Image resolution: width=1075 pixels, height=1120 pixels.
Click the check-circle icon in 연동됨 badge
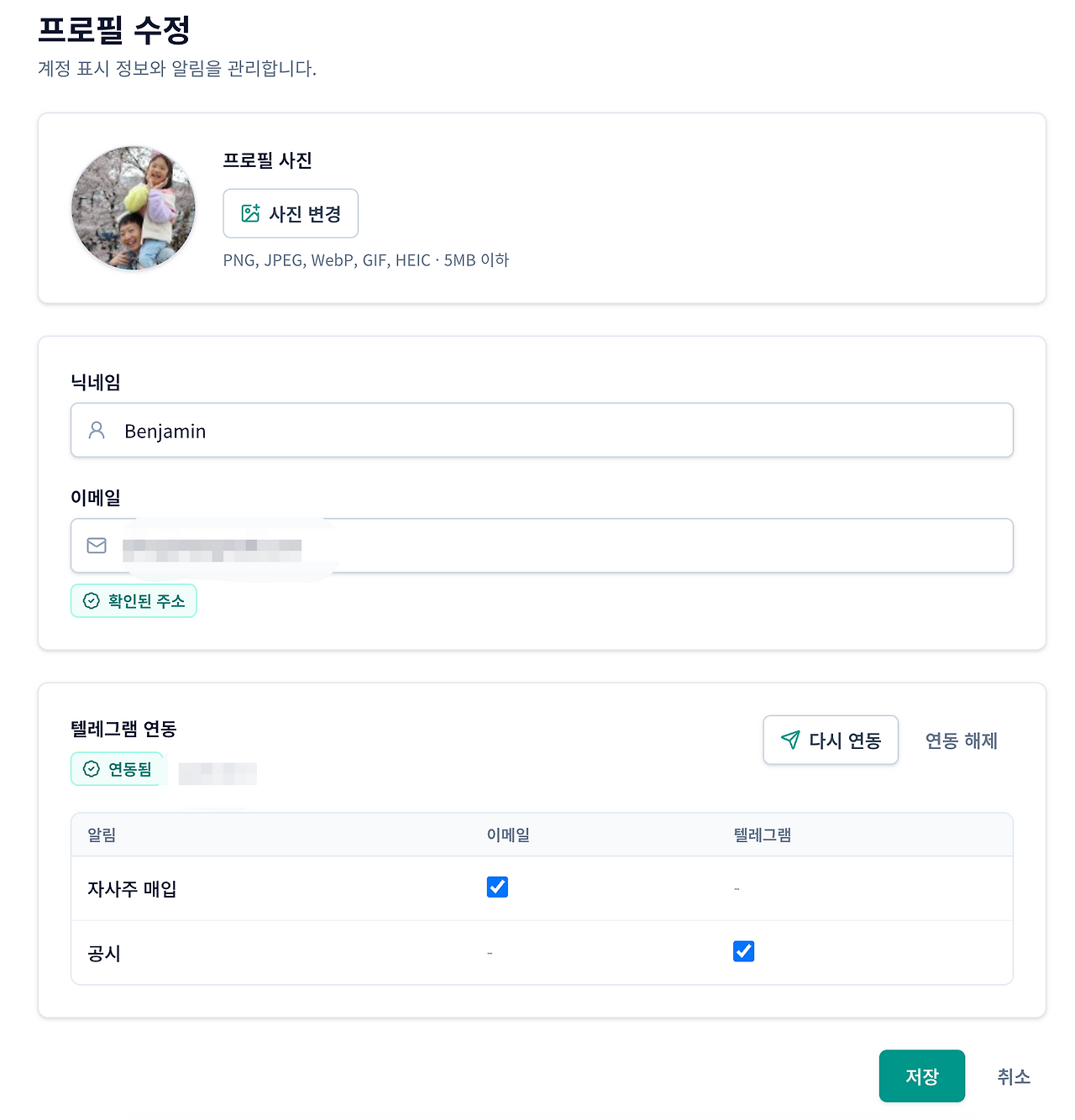coord(92,769)
